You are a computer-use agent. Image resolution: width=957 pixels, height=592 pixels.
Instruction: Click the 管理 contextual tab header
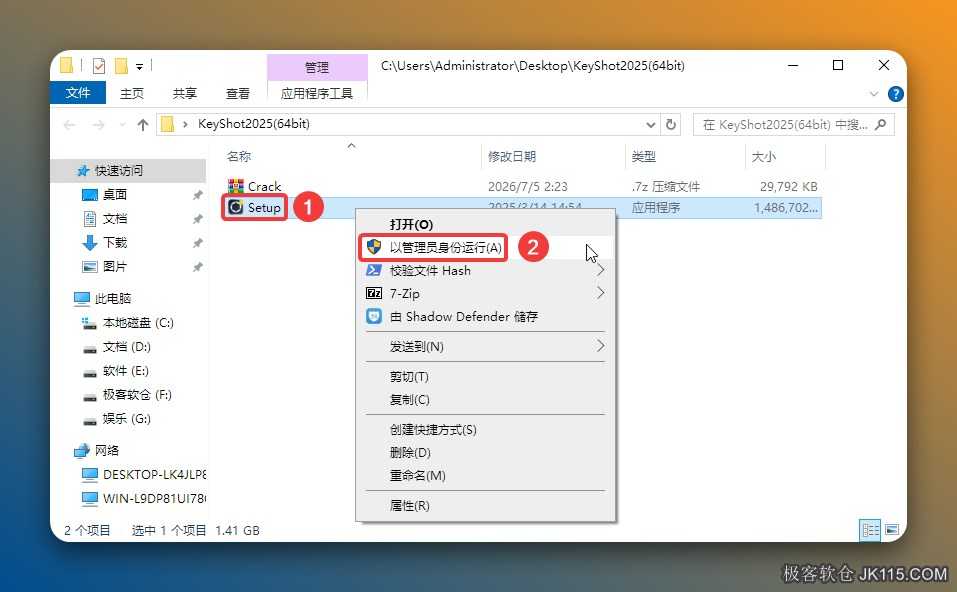click(x=317, y=67)
